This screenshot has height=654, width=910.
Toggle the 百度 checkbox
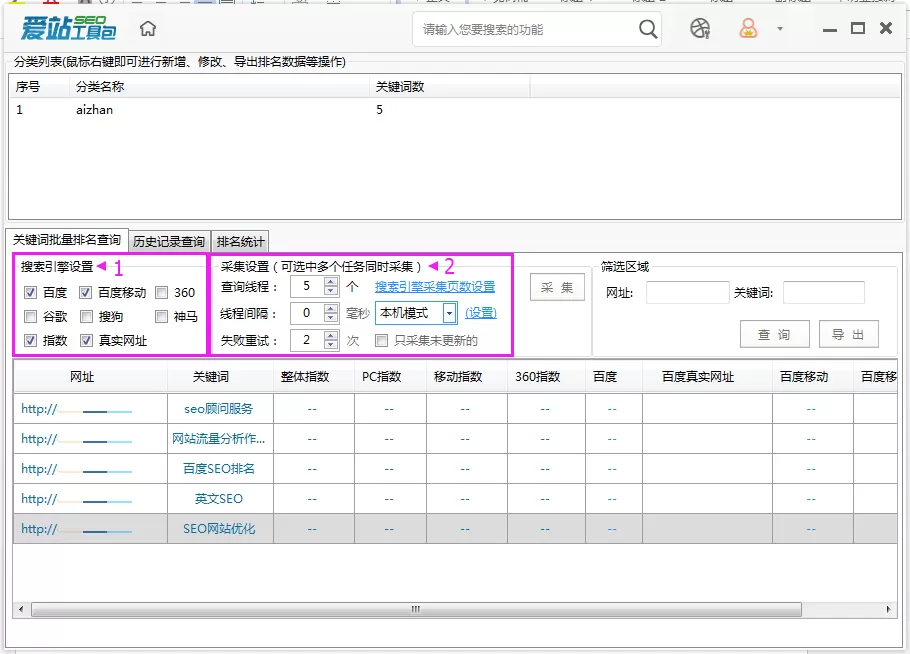31,292
